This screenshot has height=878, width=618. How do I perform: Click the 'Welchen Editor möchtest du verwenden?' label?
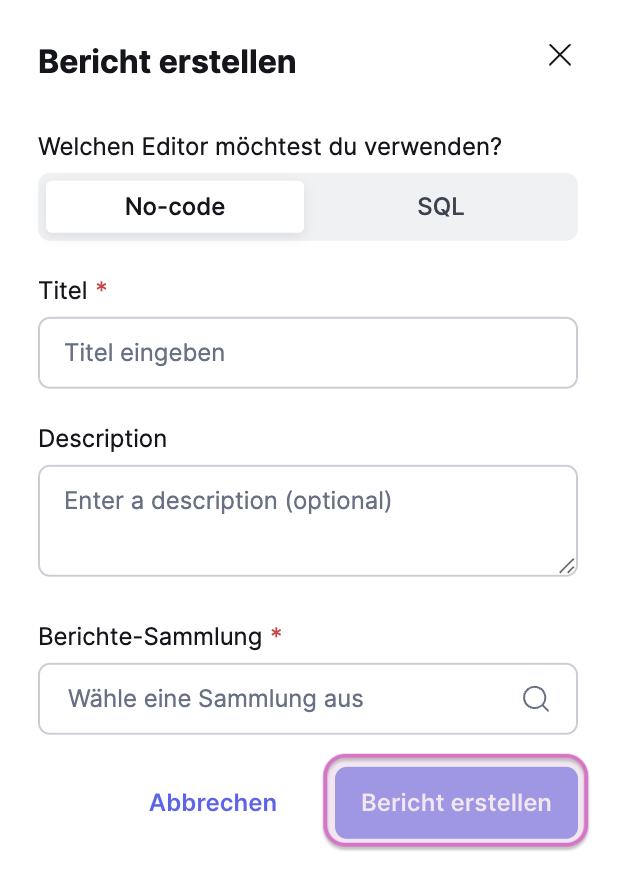pos(270,147)
